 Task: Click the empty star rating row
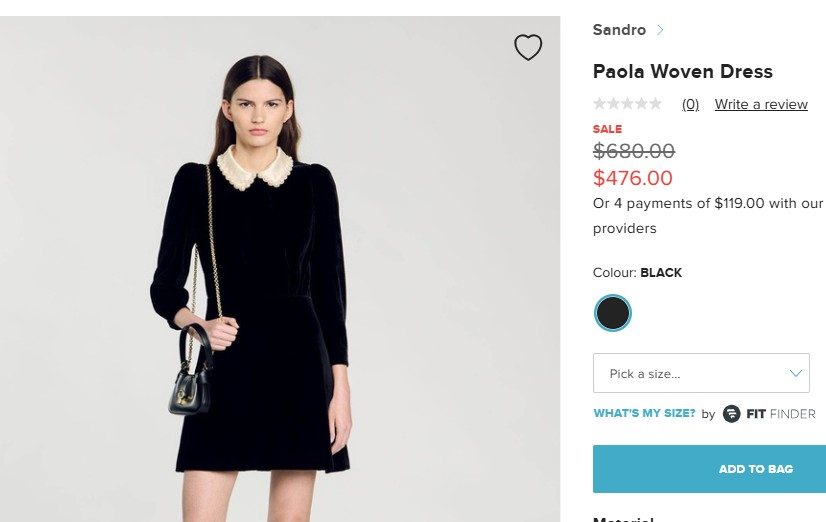coord(627,103)
